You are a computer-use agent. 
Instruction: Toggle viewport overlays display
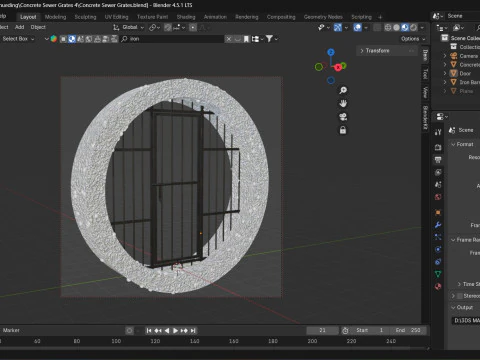click(x=357, y=28)
